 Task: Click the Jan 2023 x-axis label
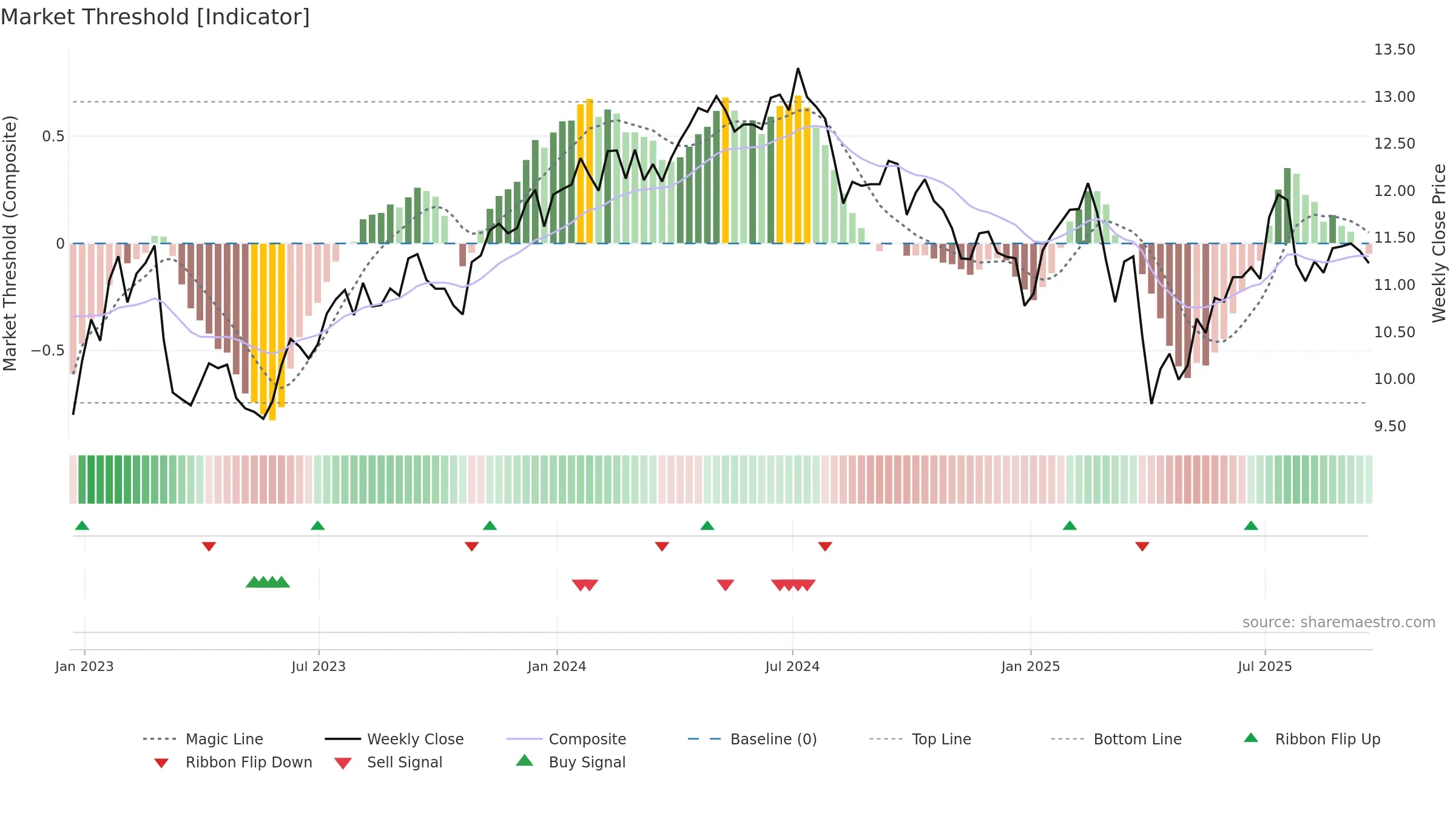click(x=84, y=667)
